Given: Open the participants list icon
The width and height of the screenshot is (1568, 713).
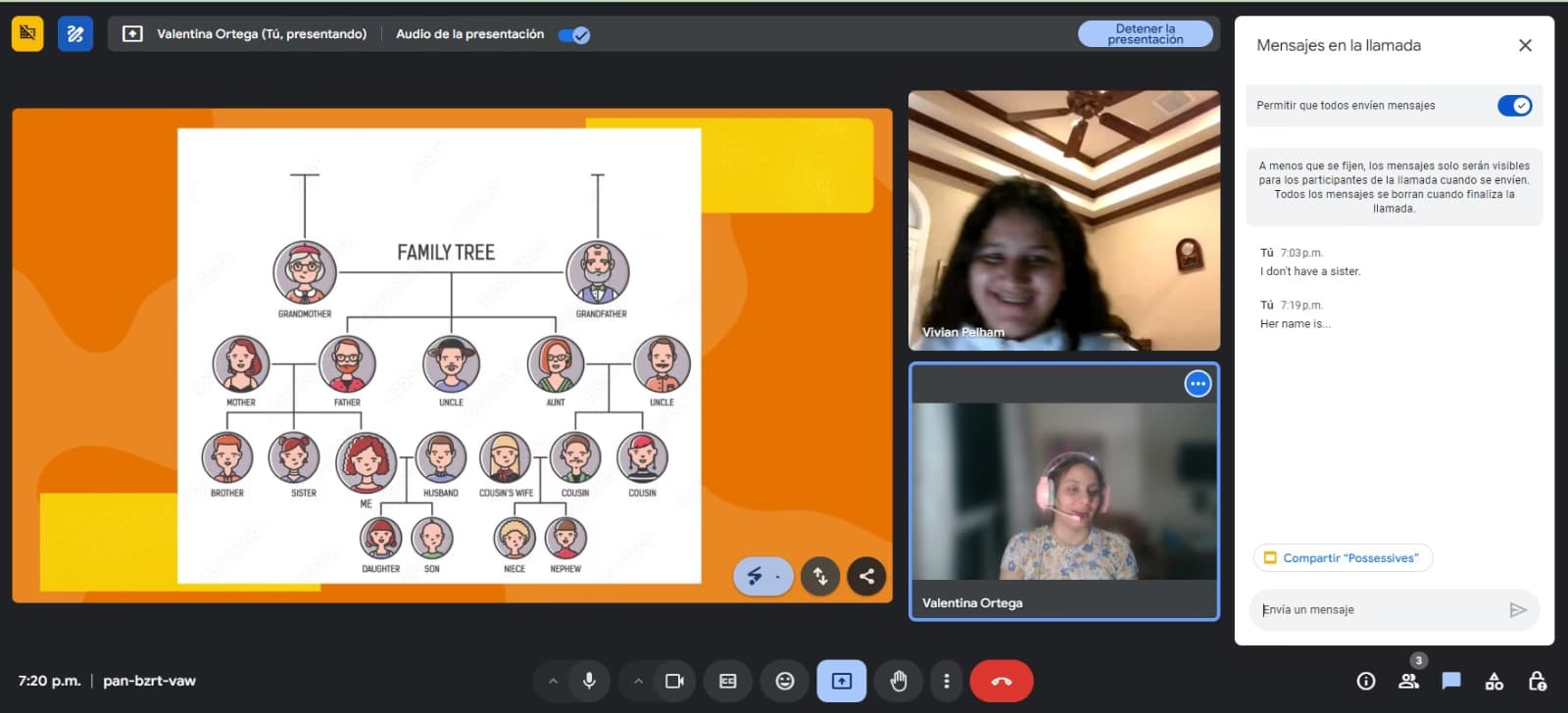Looking at the screenshot, I should click(x=1409, y=681).
